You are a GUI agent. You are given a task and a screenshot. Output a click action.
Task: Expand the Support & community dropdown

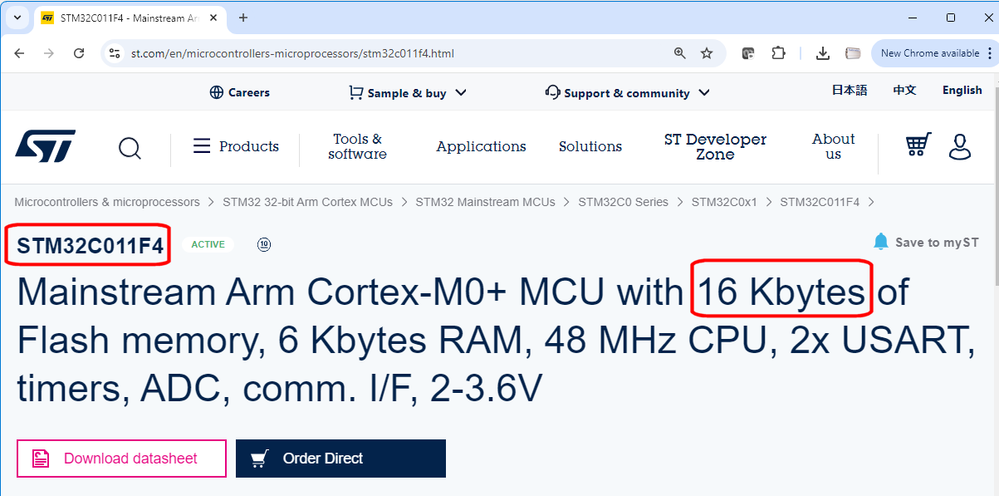[x=627, y=93]
